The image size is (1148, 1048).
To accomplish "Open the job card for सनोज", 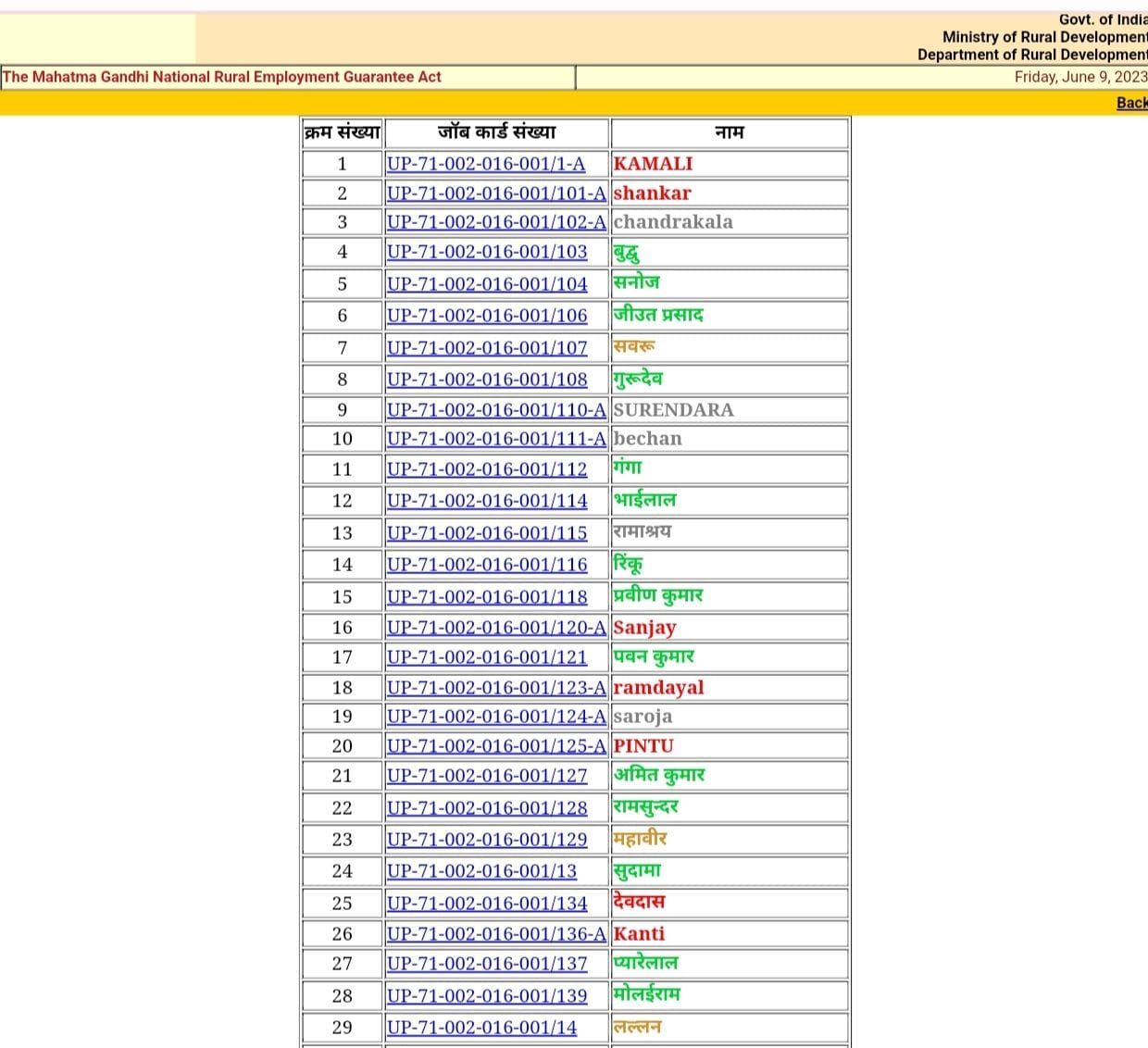I will 487,284.
